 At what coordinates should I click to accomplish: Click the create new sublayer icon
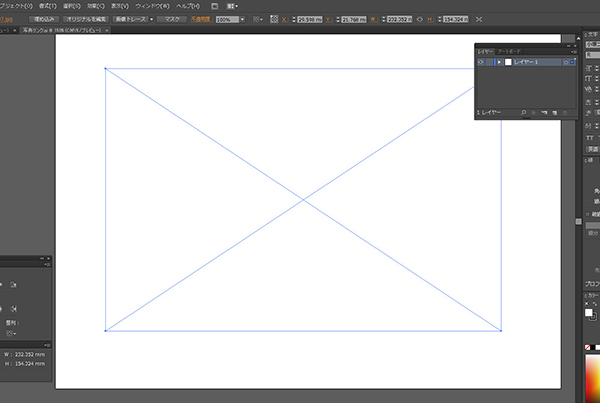pos(544,113)
